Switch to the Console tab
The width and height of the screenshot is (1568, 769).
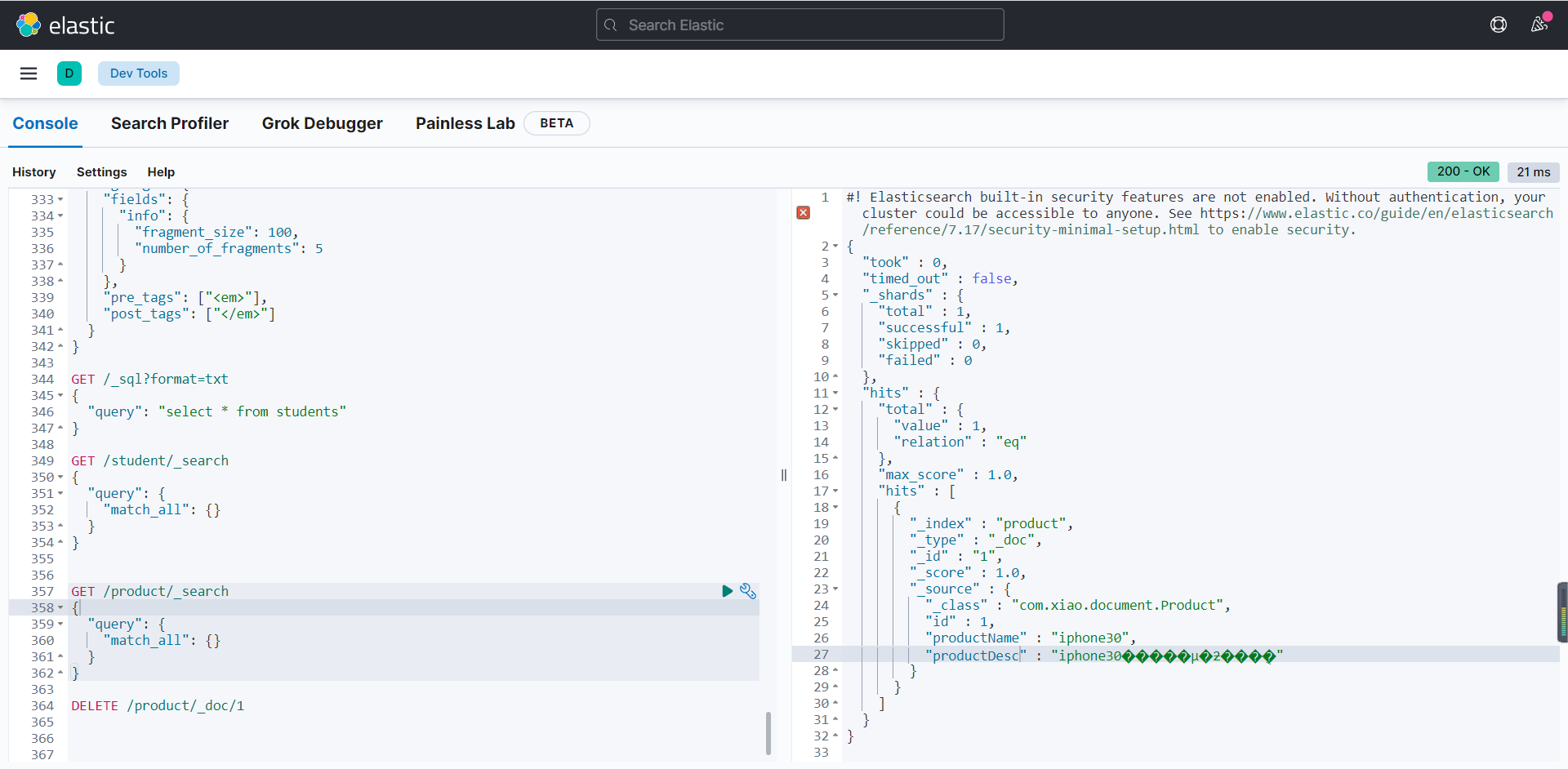click(x=45, y=123)
